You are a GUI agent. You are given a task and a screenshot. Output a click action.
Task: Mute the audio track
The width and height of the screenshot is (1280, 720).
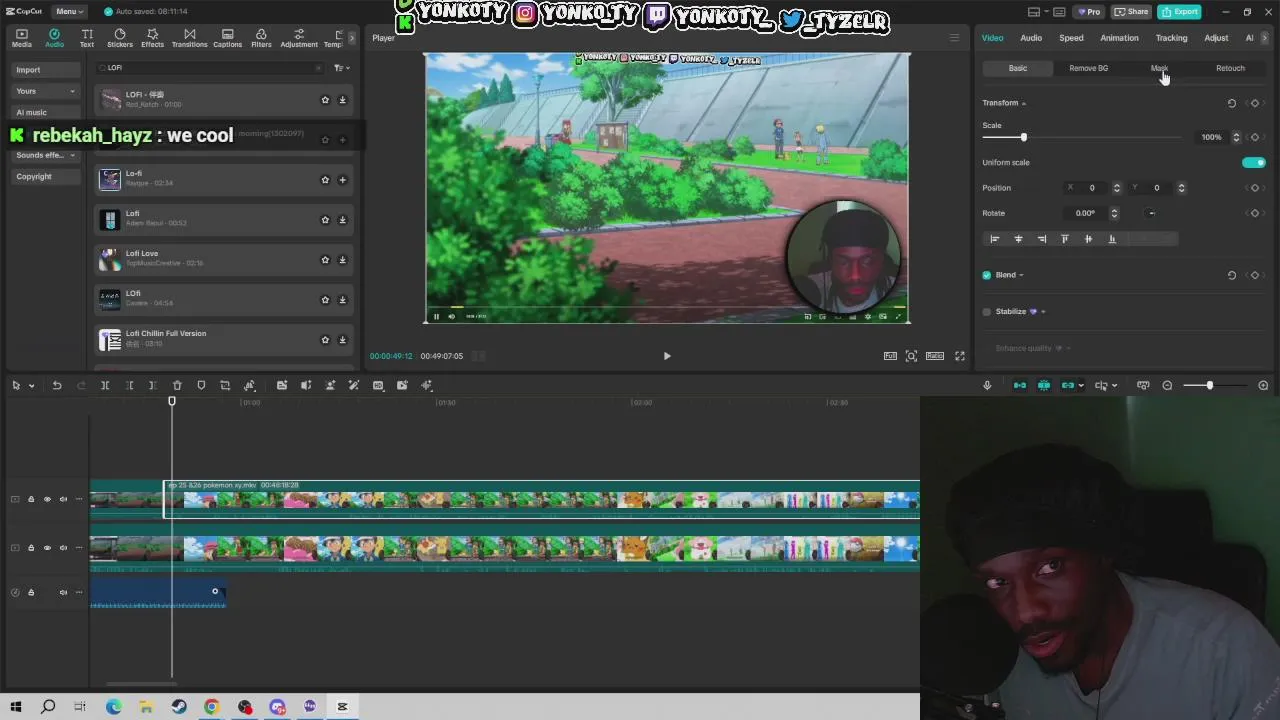[x=63, y=592]
